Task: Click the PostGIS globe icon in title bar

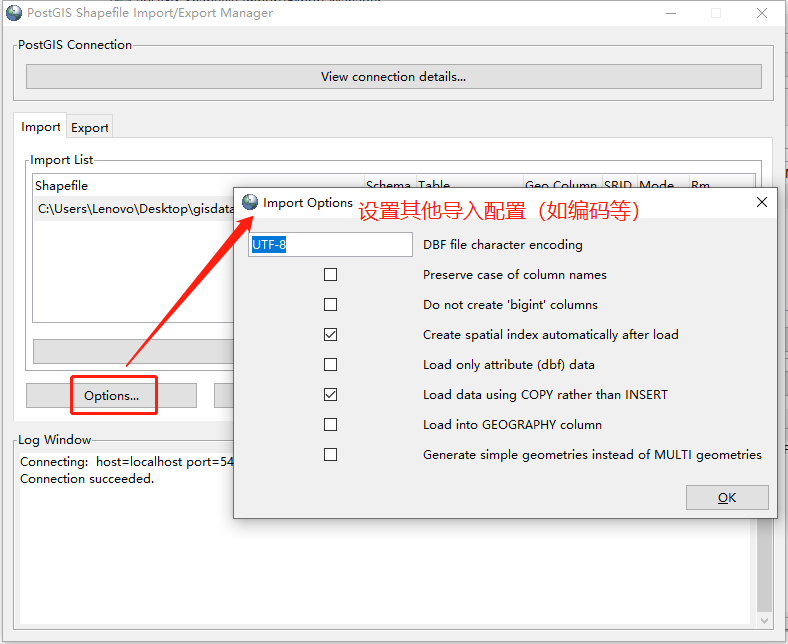Action: pos(14,13)
